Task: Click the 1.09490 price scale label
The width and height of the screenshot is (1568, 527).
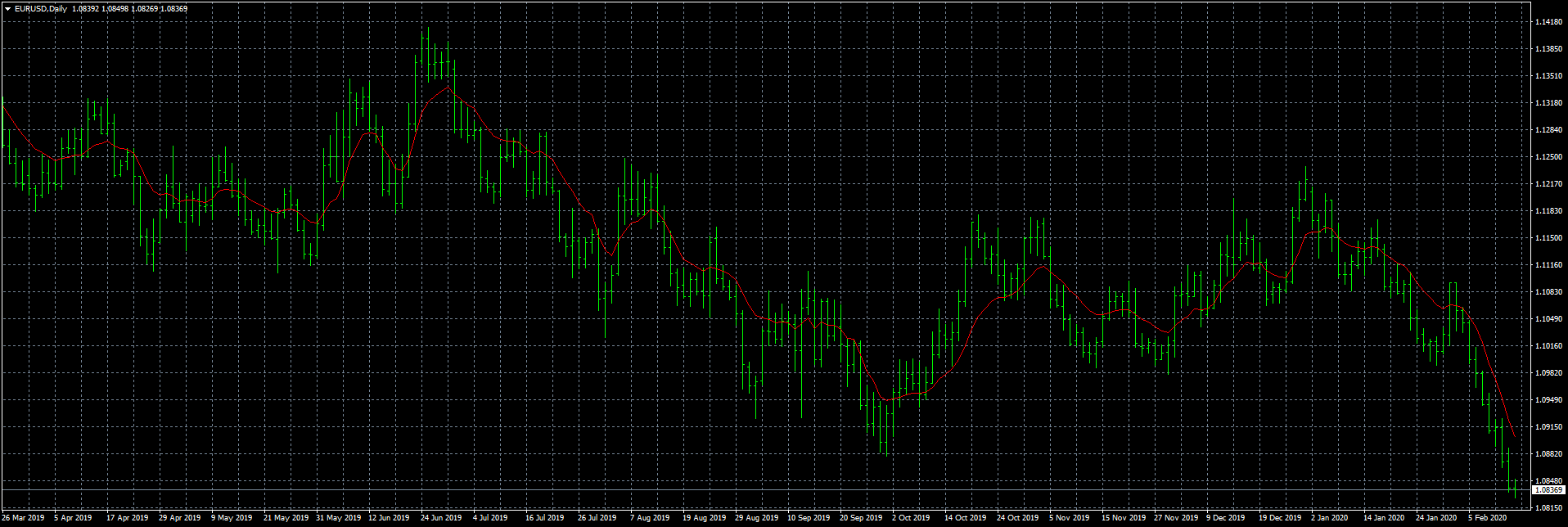Action: (x=1548, y=400)
